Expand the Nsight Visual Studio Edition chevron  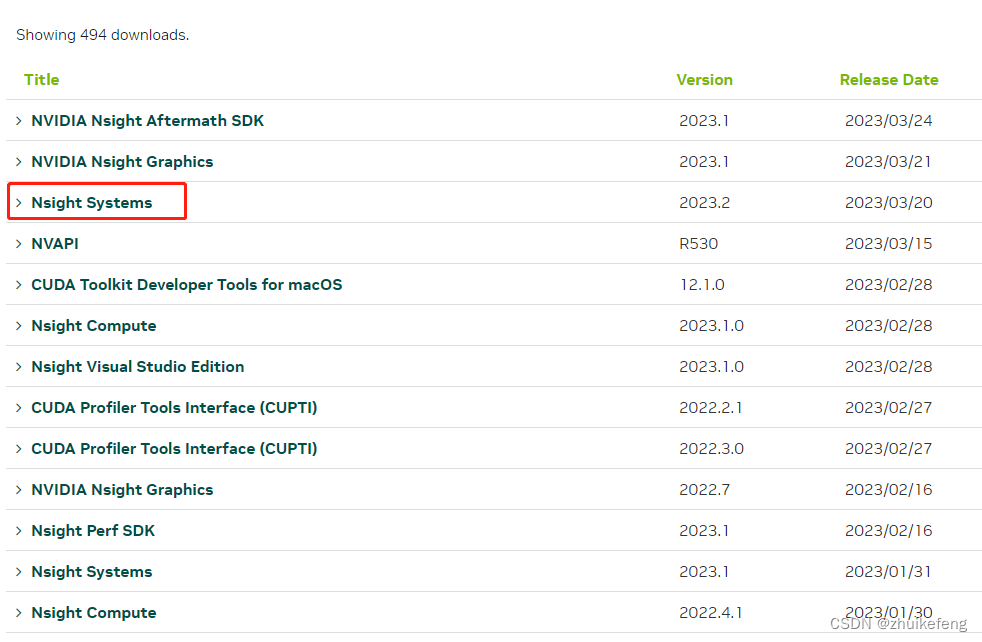[x=19, y=367]
